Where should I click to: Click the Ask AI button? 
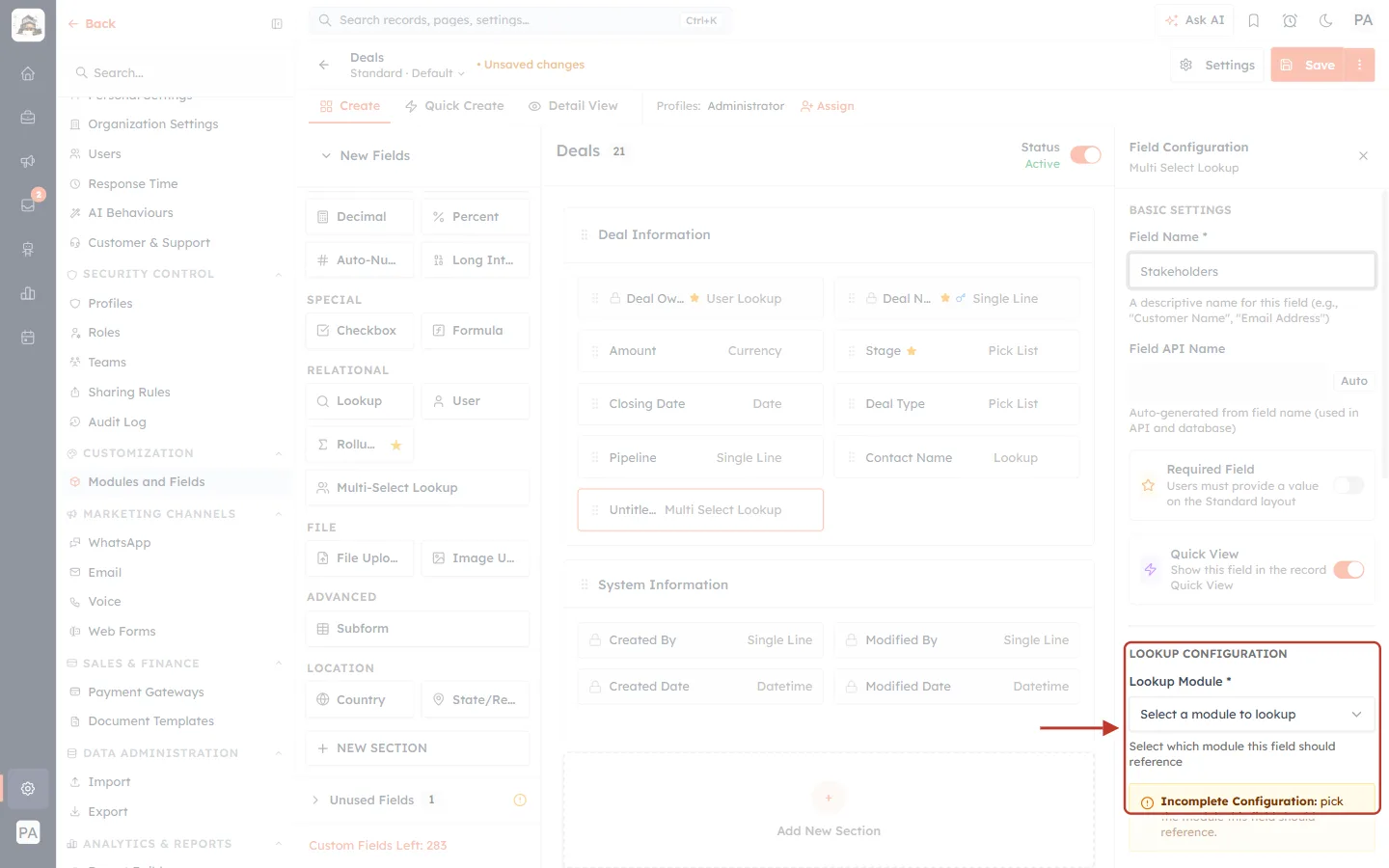[x=1194, y=20]
